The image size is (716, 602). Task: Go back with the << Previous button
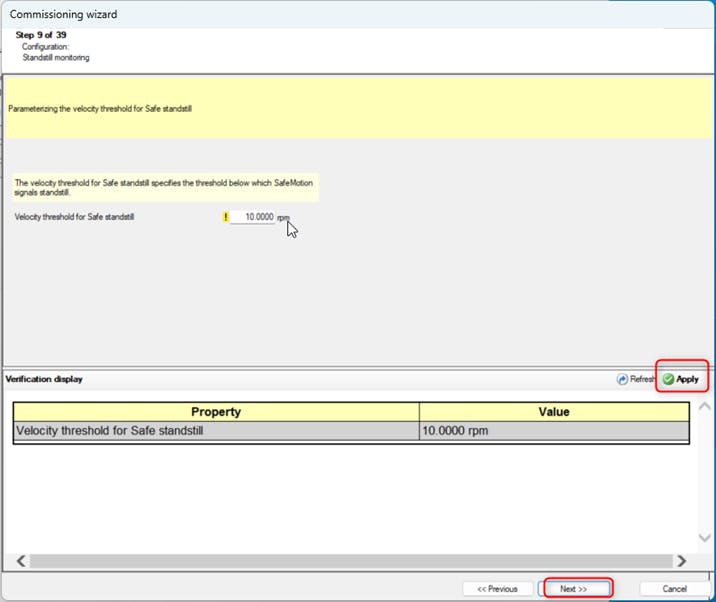(497, 589)
